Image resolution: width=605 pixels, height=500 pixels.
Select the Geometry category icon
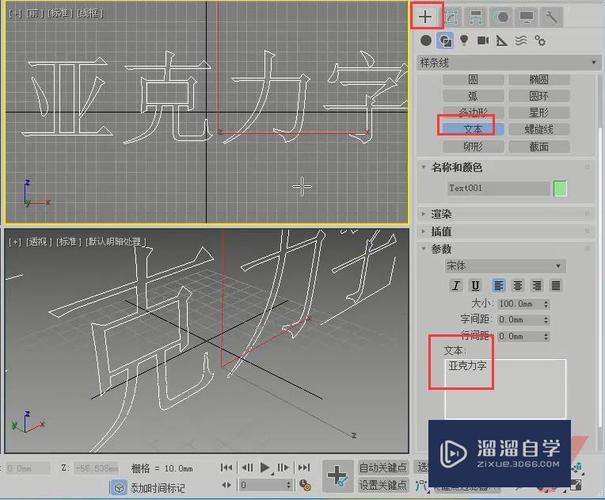(426, 40)
